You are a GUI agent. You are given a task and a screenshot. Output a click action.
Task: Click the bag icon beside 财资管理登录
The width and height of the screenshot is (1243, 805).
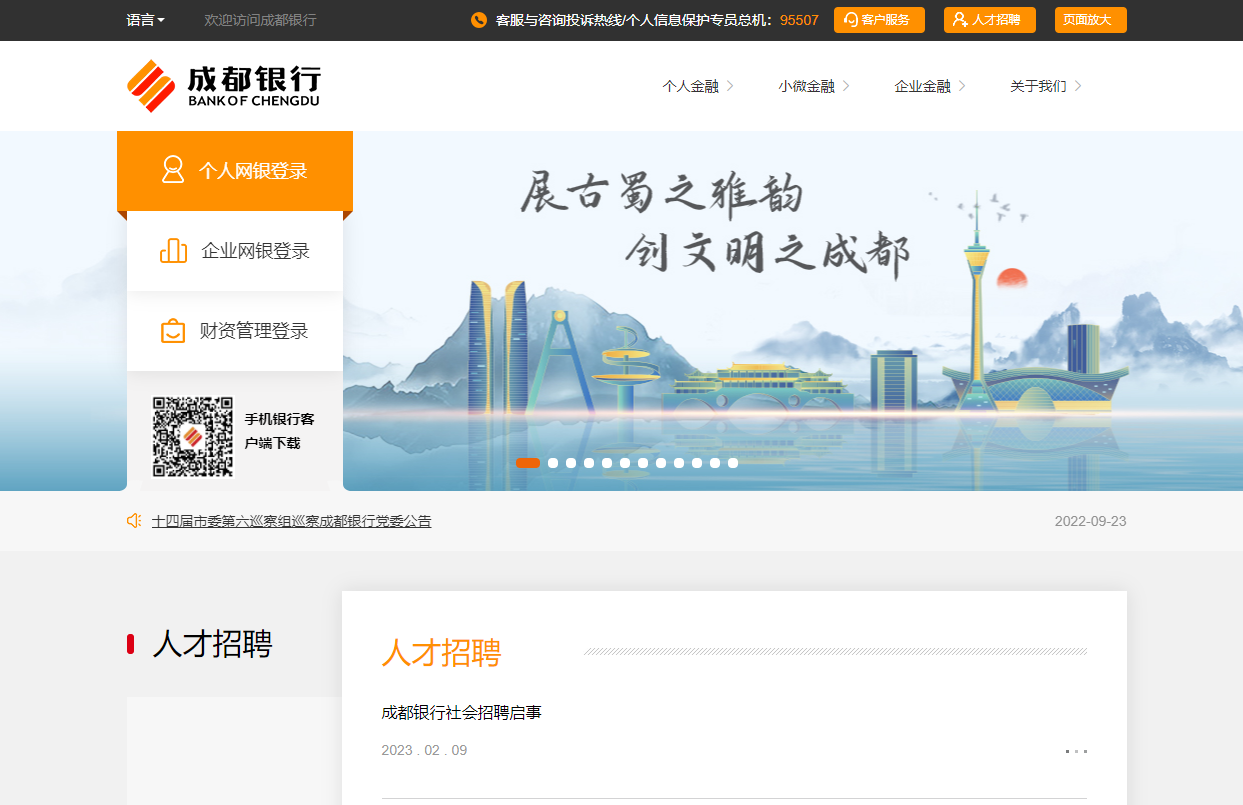(173, 330)
